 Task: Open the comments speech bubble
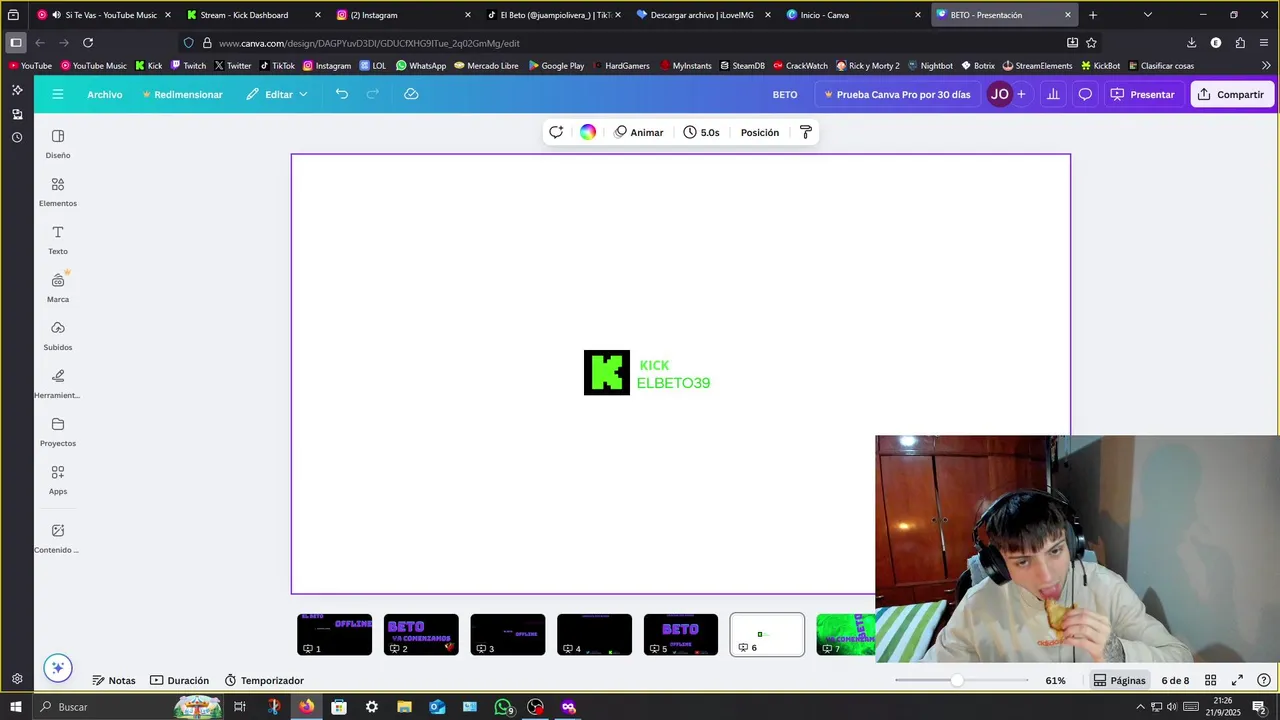pyautogui.click(x=1085, y=94)
